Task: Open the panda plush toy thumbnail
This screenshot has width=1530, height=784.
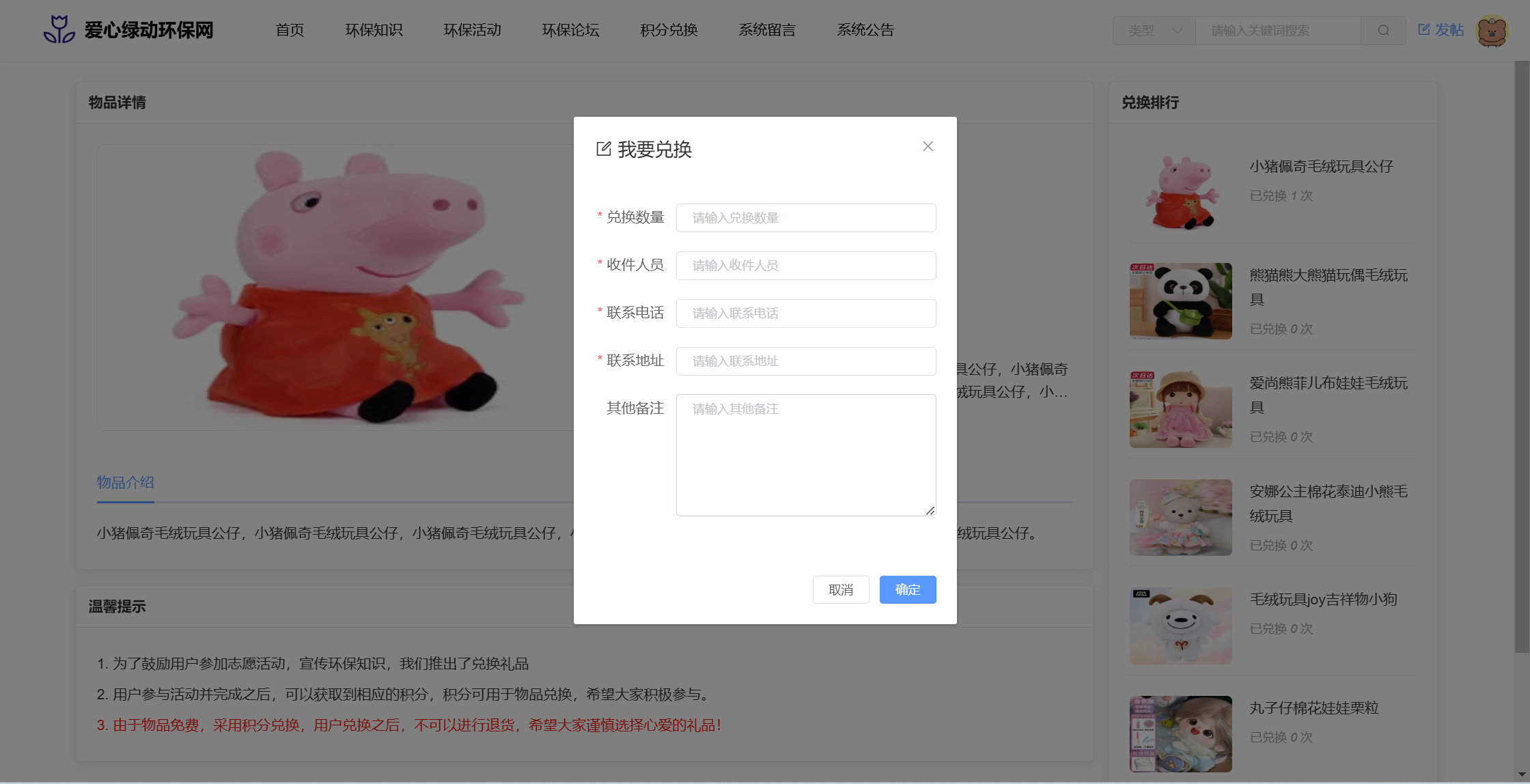Action: [x=1180, y=300]
